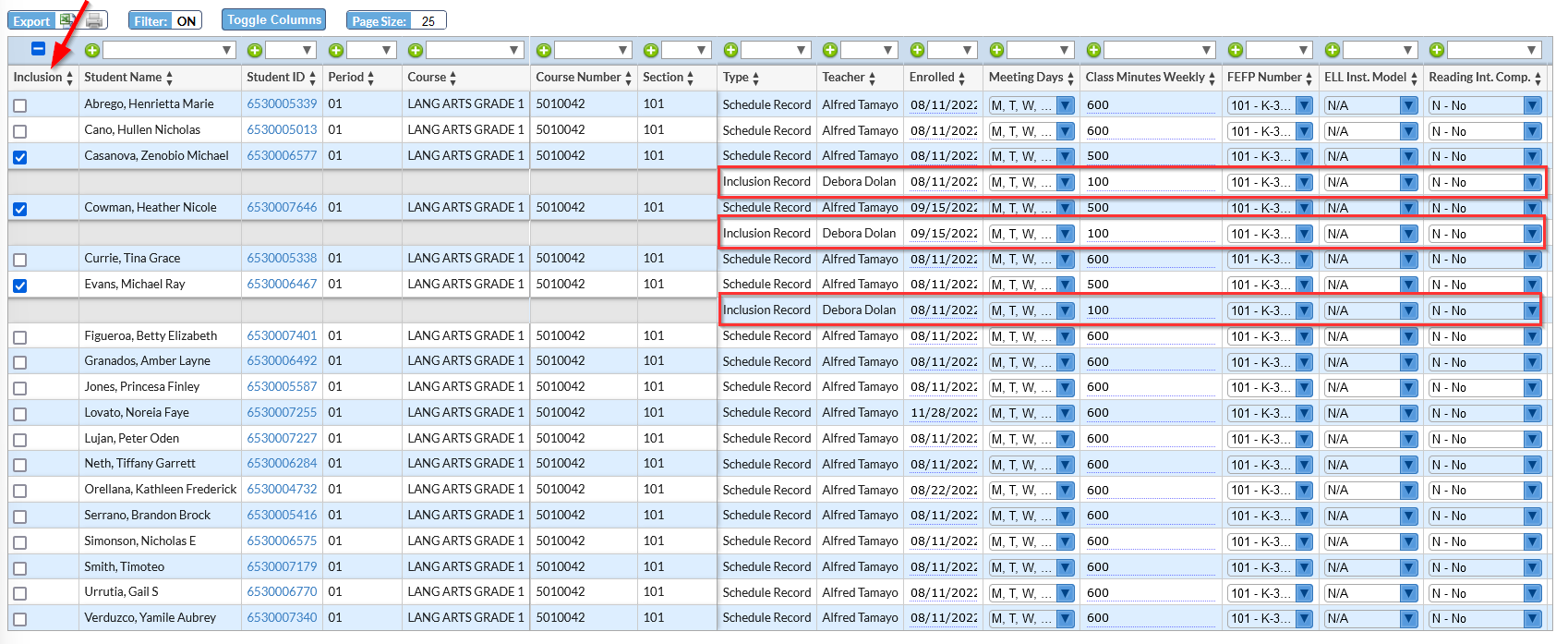
Task: Uncheck Inclusion for Cowman, Heather Nicole
Action: (20, 209)
